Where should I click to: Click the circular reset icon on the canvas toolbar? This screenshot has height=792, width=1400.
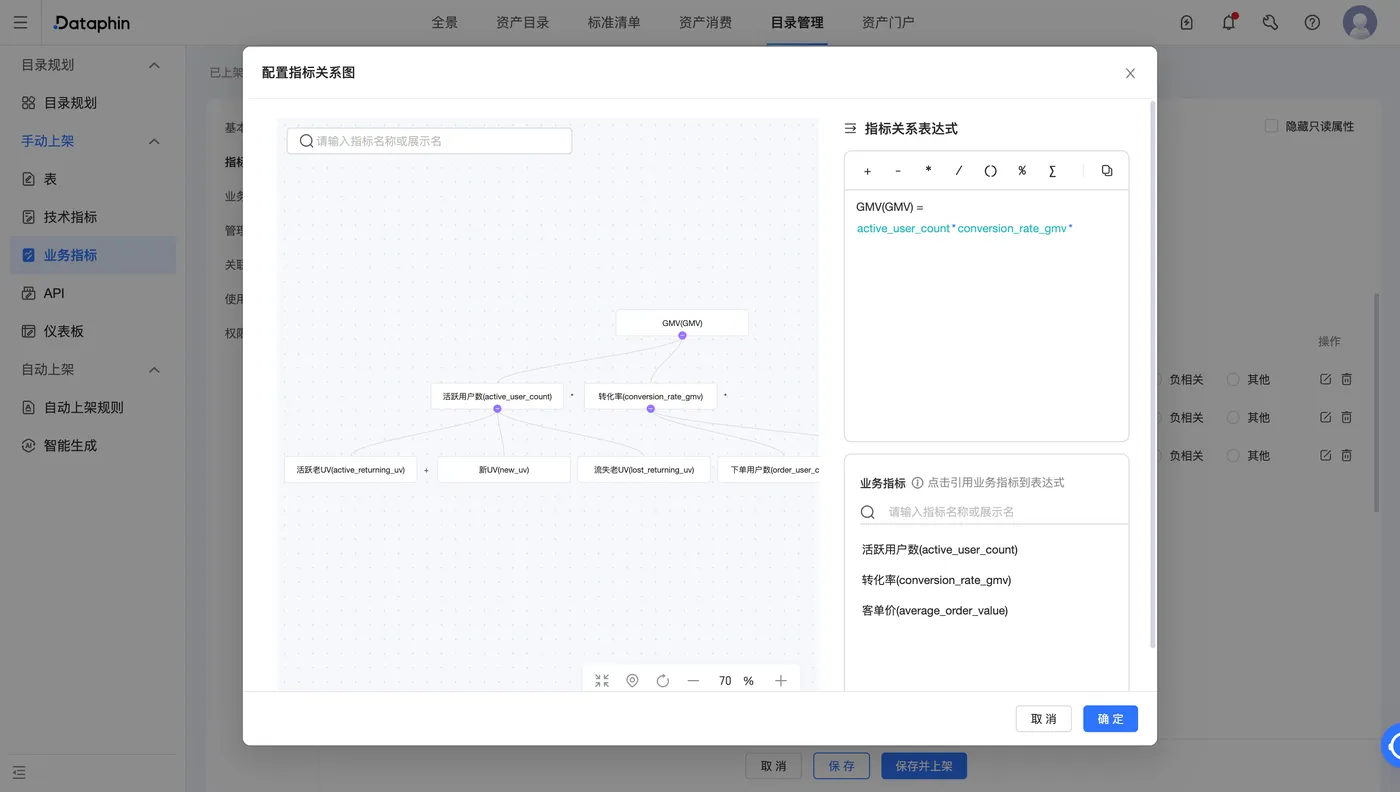point(662,681)
